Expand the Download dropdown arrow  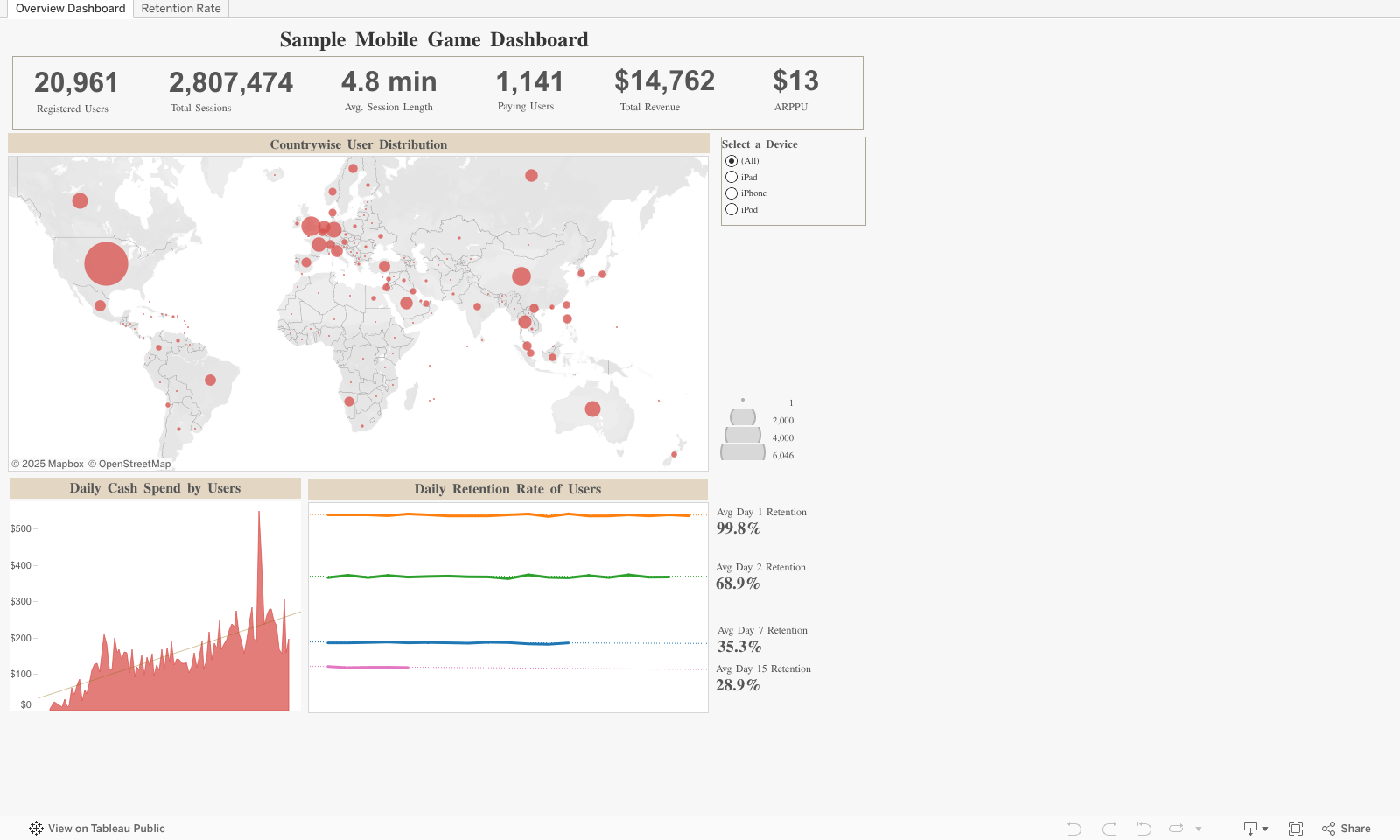click(x=1265, y=829)
